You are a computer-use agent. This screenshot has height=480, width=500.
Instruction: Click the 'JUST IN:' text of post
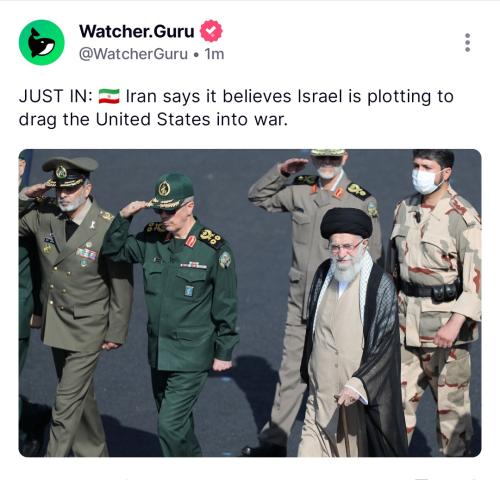tap(56, 96)
